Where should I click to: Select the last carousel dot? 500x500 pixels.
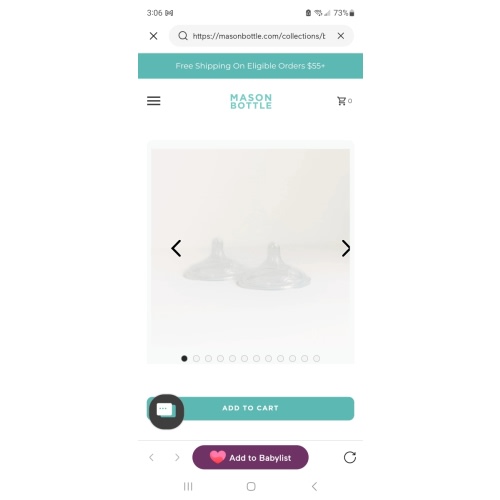(x=316, y=358)
